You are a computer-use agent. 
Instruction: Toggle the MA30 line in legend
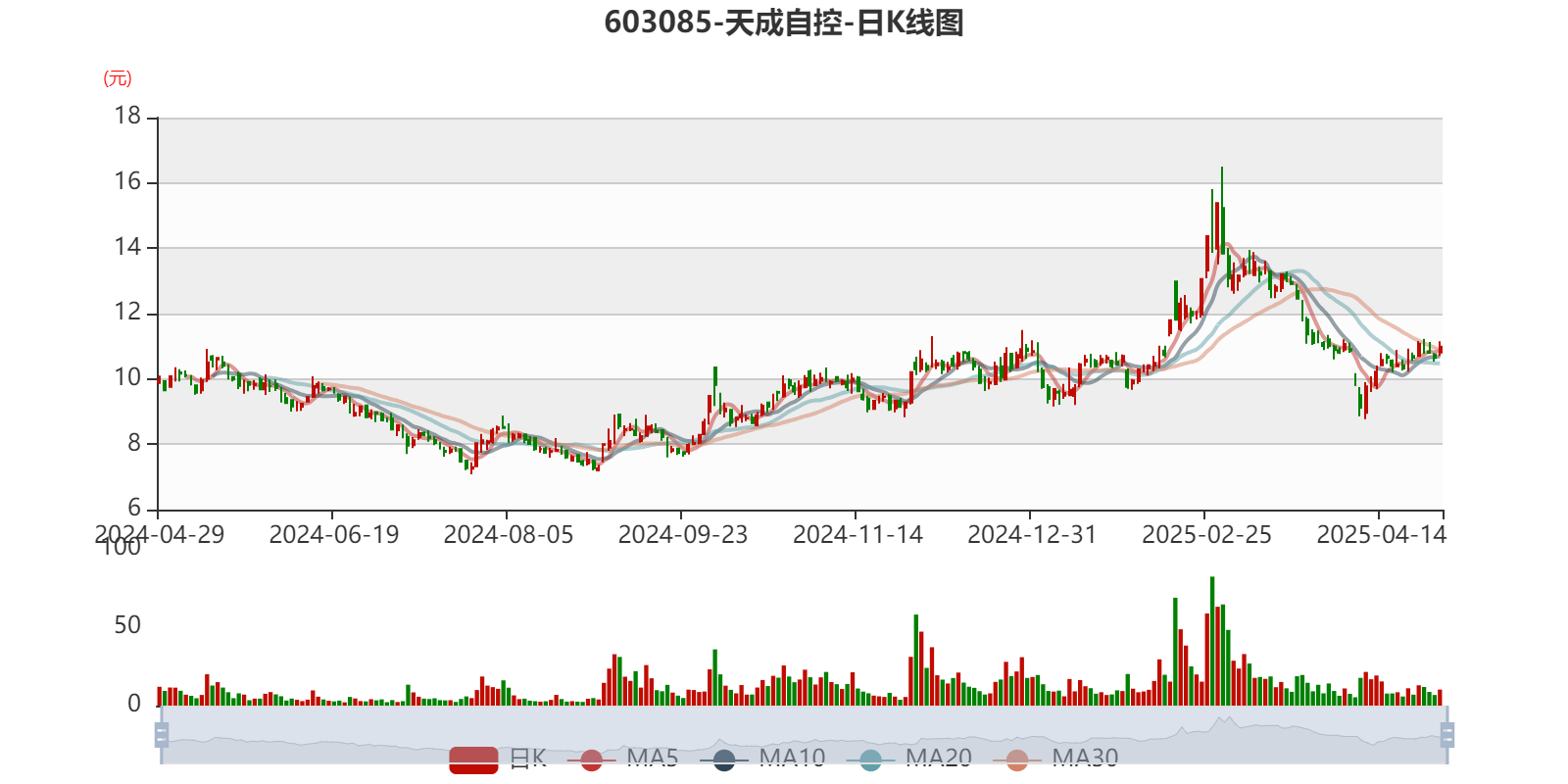pyautogui.click(x=1055, y=759)
